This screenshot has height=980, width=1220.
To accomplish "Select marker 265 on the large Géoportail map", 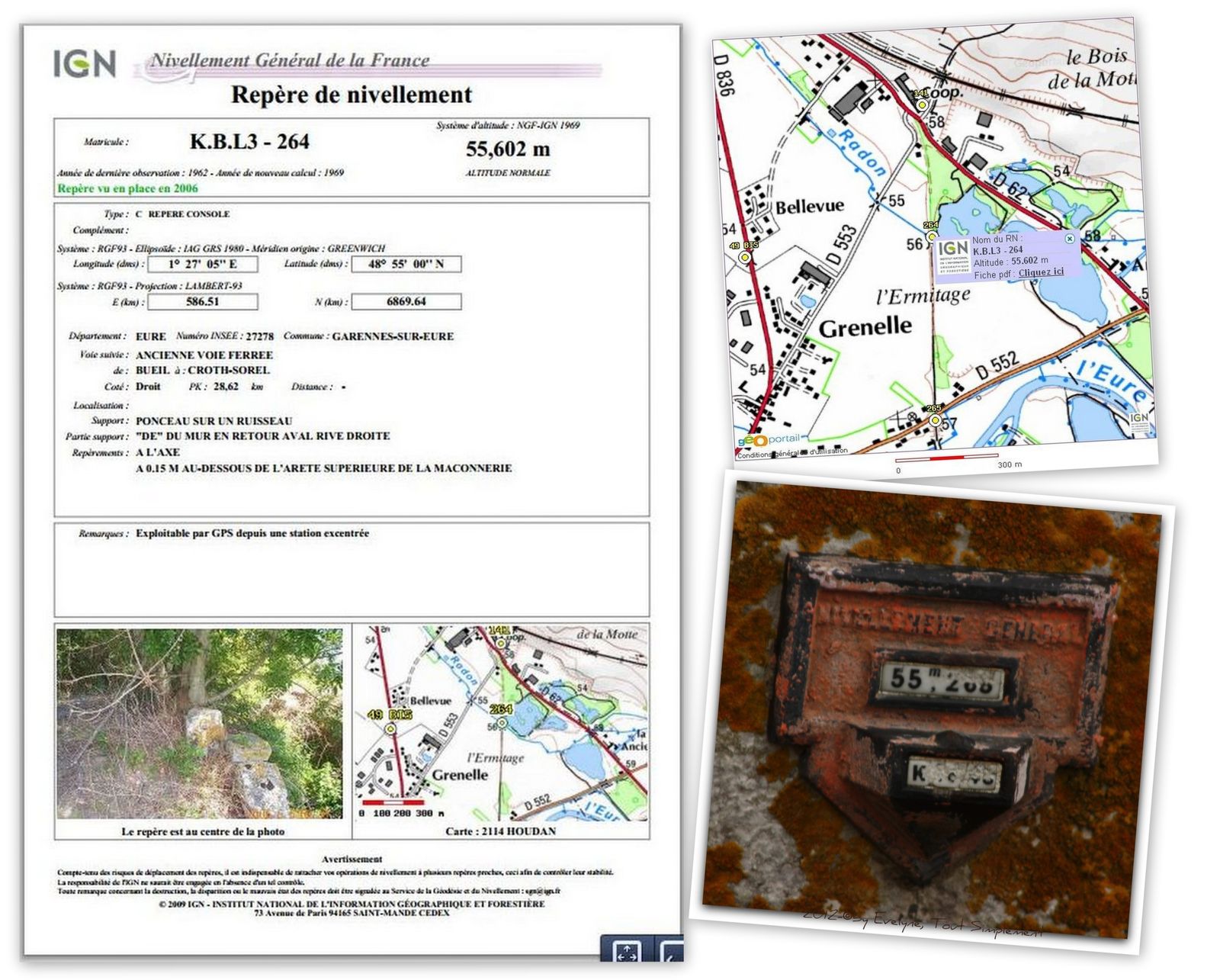I will pyautogui.click(x=935, y=419).
